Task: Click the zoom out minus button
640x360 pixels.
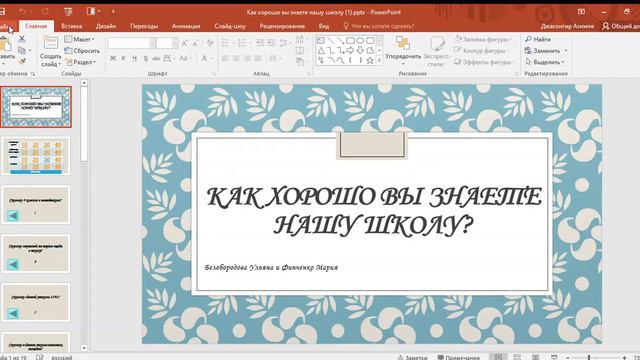Action: click(567, 358)
